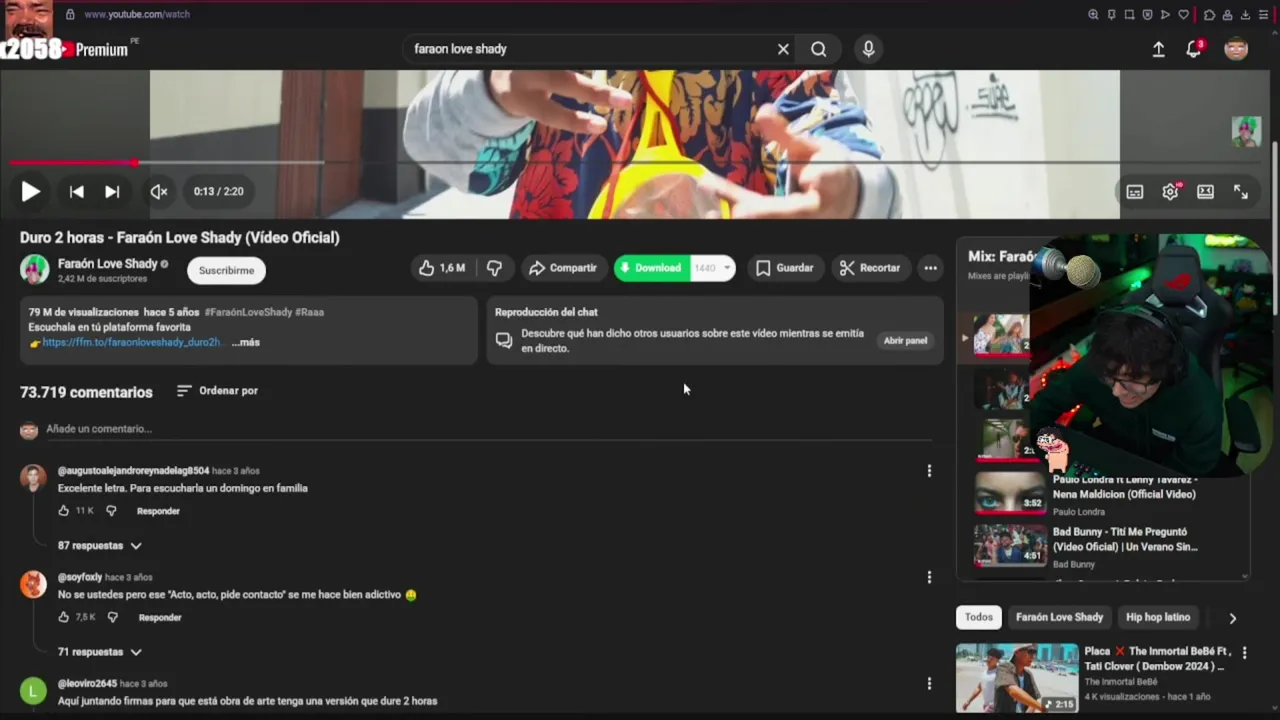The image size is (1280, 720).
Task: Start voice search with the microphone icon
Action: pyautogui.click(x=868, y=49)
